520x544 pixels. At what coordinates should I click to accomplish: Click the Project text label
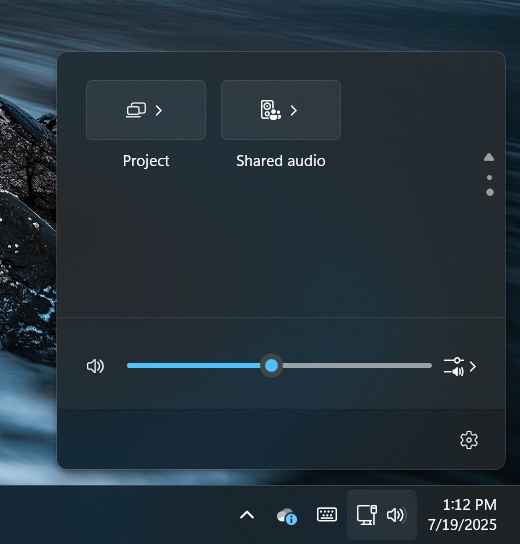click(146, 161)
